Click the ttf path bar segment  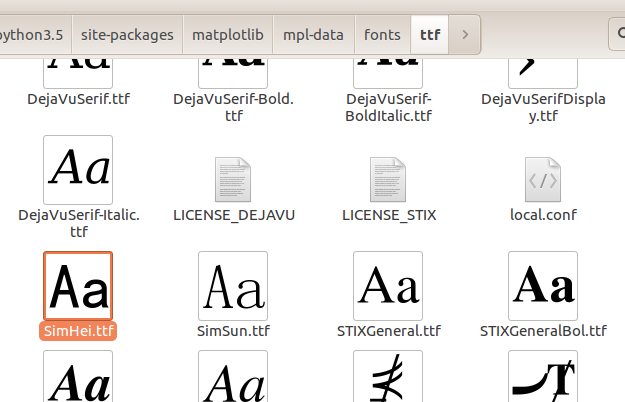tap(430, 35)
